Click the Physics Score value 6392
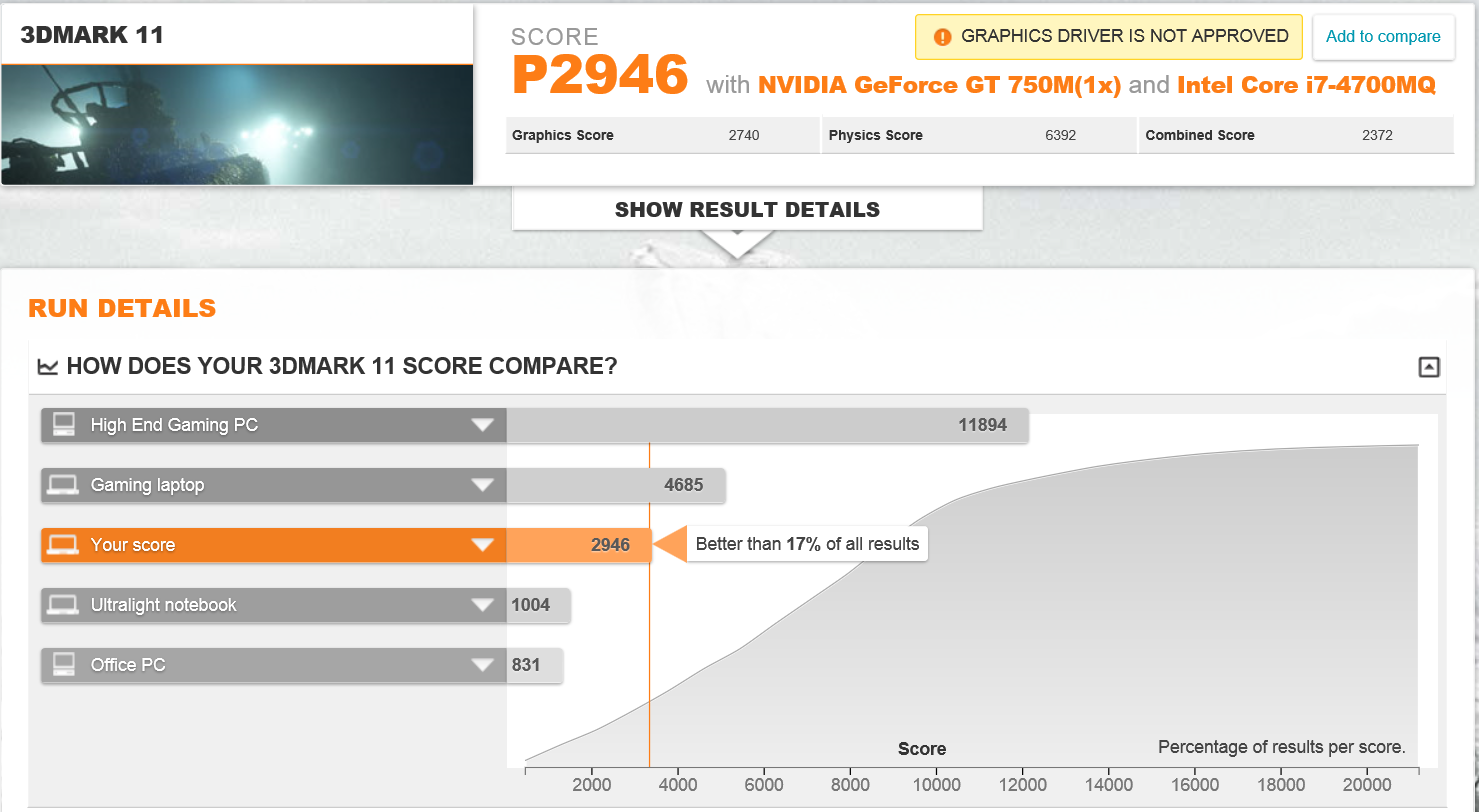1479x812 pixels. 1060,135
